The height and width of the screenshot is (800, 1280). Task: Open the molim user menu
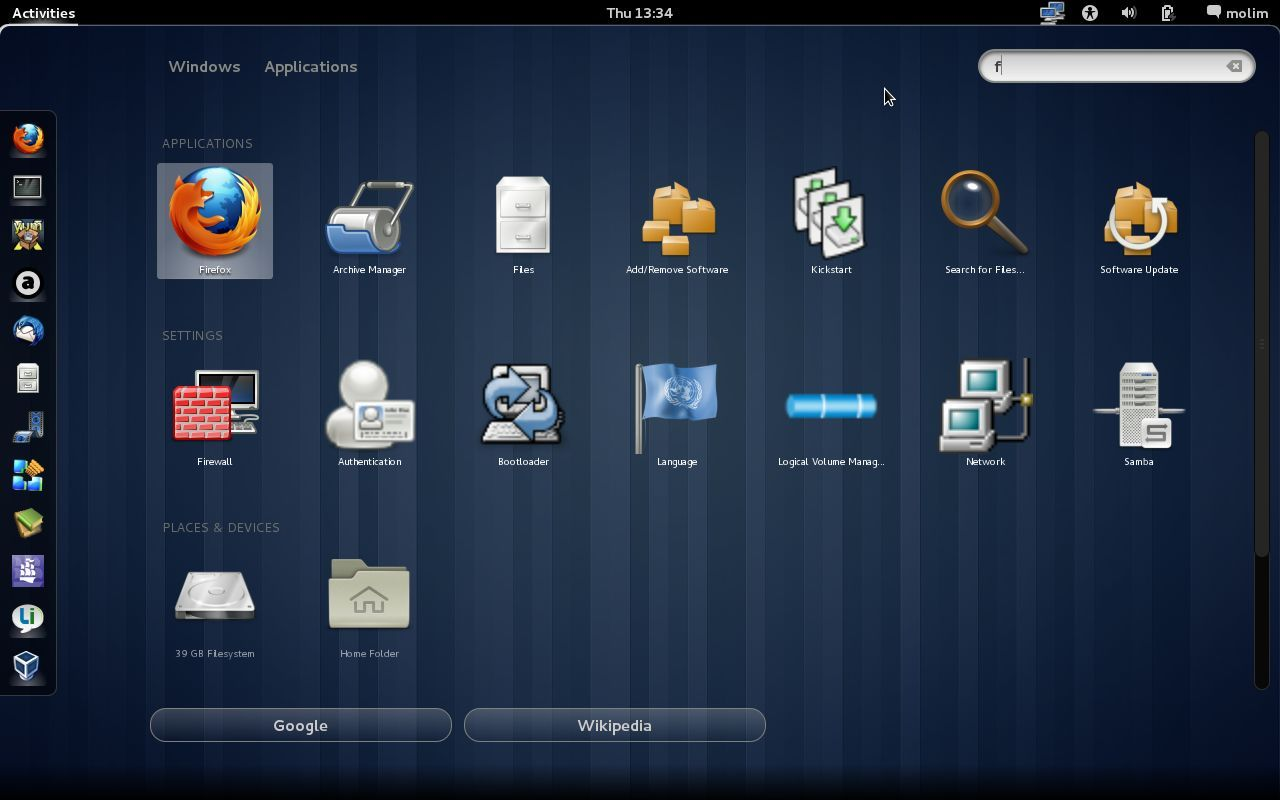[1237, 13]
